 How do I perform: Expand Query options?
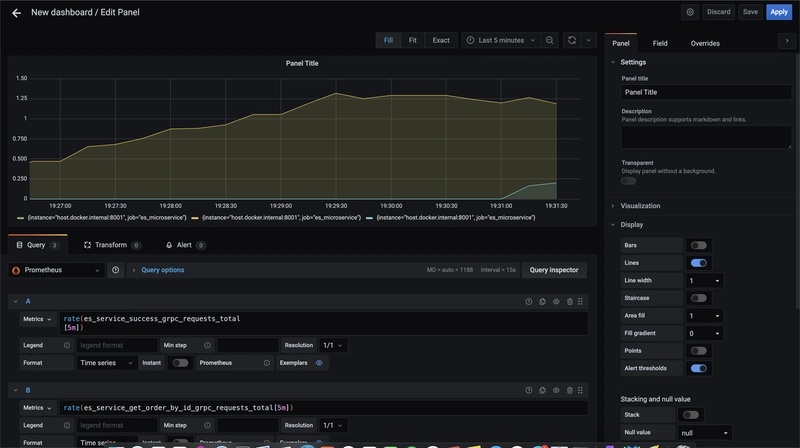tap(162, 270)
